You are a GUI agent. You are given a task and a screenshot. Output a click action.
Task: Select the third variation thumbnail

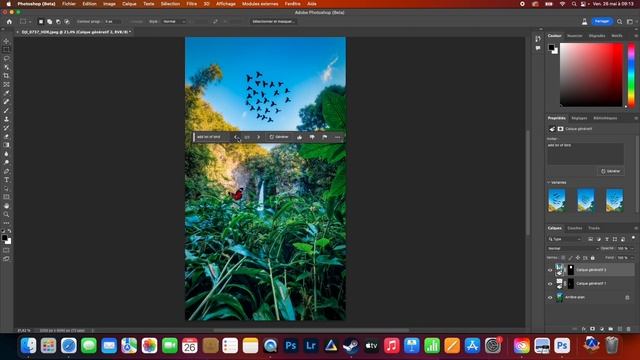pyautogui.click(x=614, y=200)
